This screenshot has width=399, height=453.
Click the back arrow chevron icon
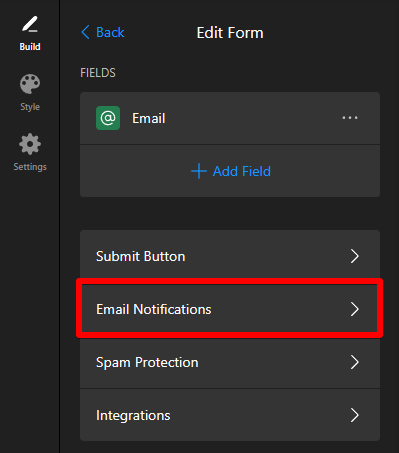85,32
